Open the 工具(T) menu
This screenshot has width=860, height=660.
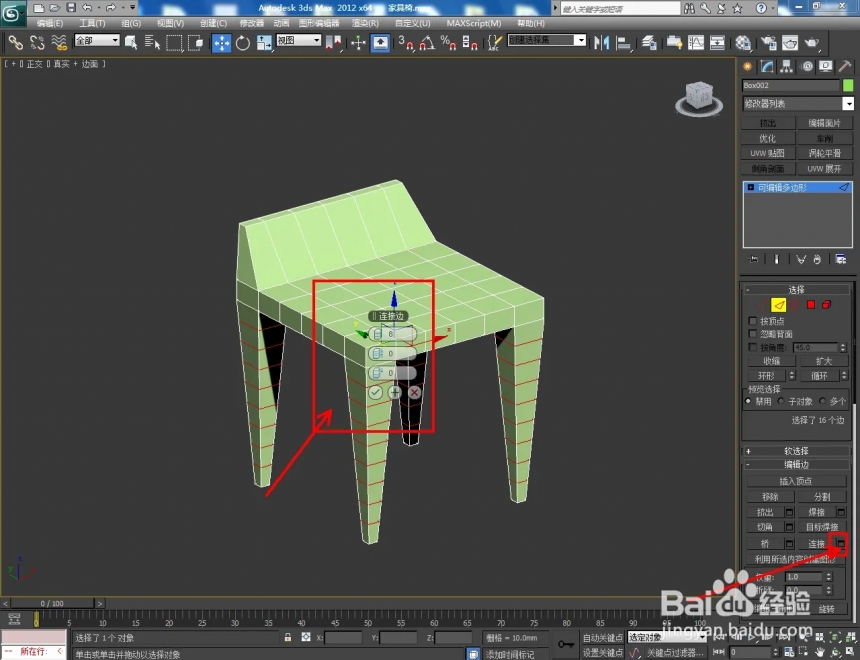tap(92, 23)
